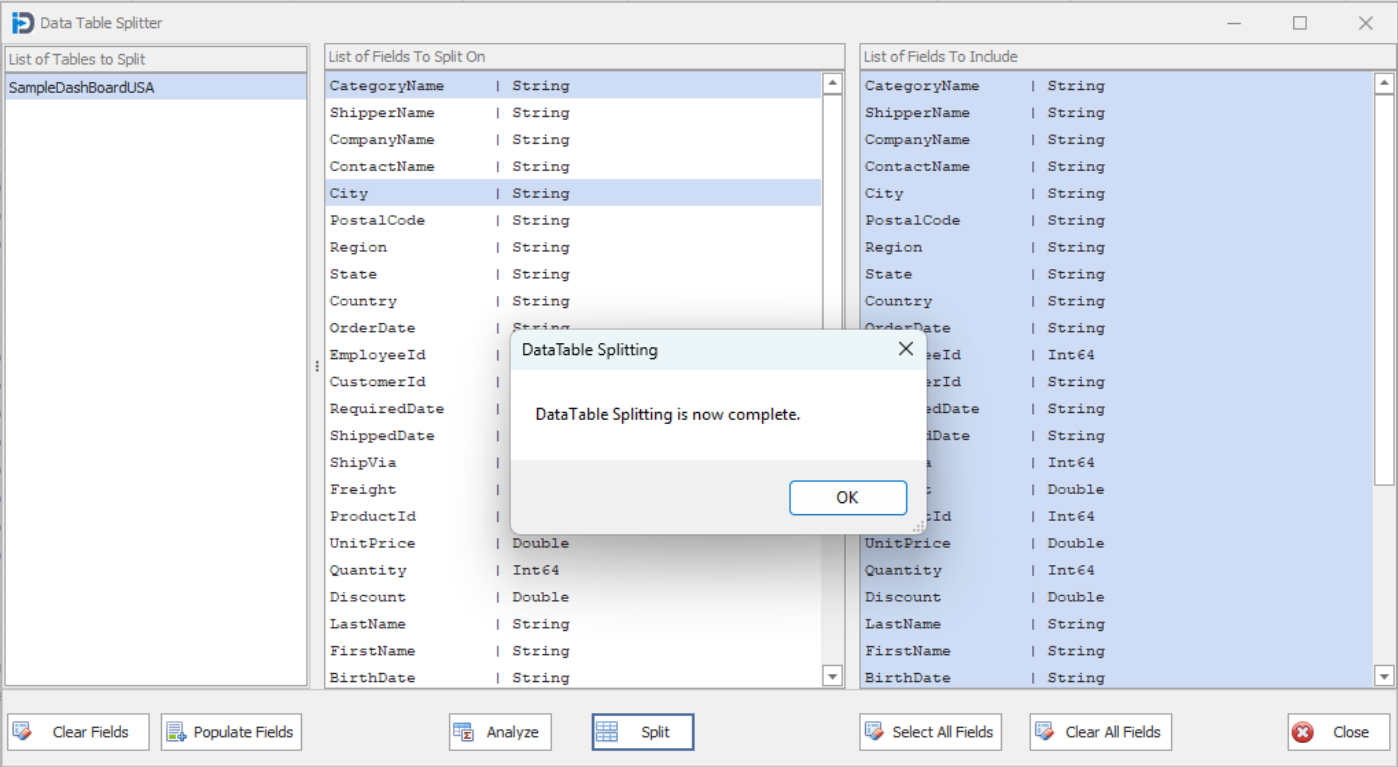The width and height of the screenshot is (1398, 767).
Task: Click the red Close circle icon
Action: [1303, 732]
